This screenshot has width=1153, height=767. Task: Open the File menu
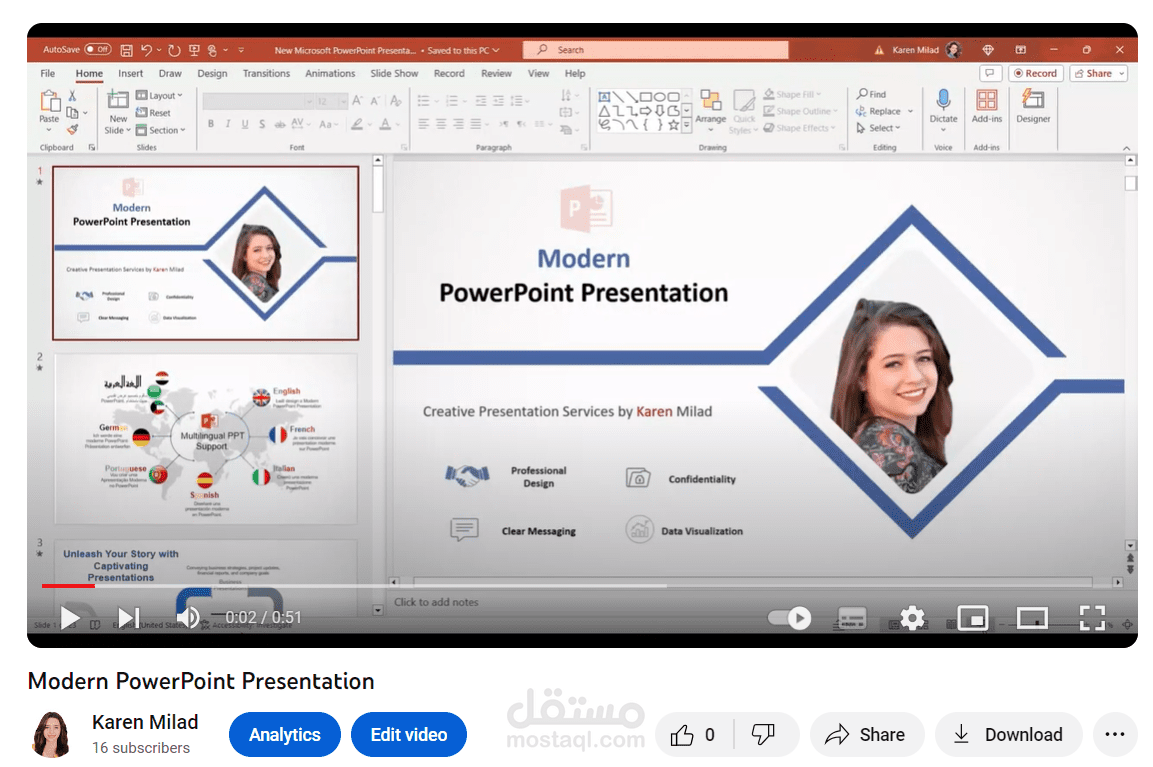pyautogui.click(x=48, y=74)
